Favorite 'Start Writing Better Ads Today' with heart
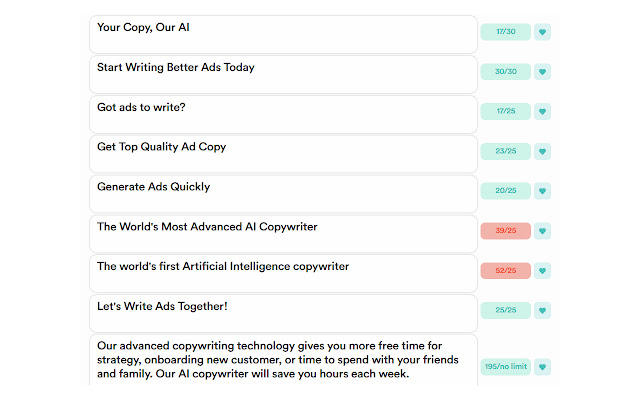 coord(543,72)
